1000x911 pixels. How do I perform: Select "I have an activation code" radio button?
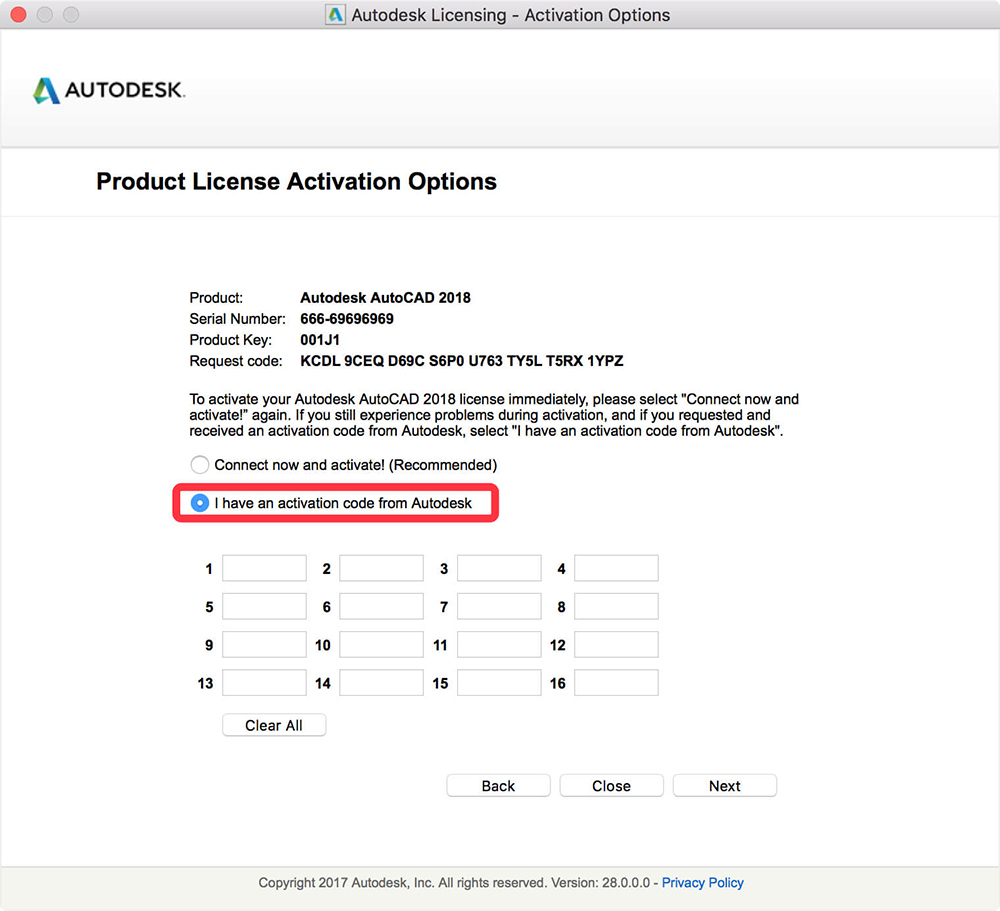tap(200, 503)
